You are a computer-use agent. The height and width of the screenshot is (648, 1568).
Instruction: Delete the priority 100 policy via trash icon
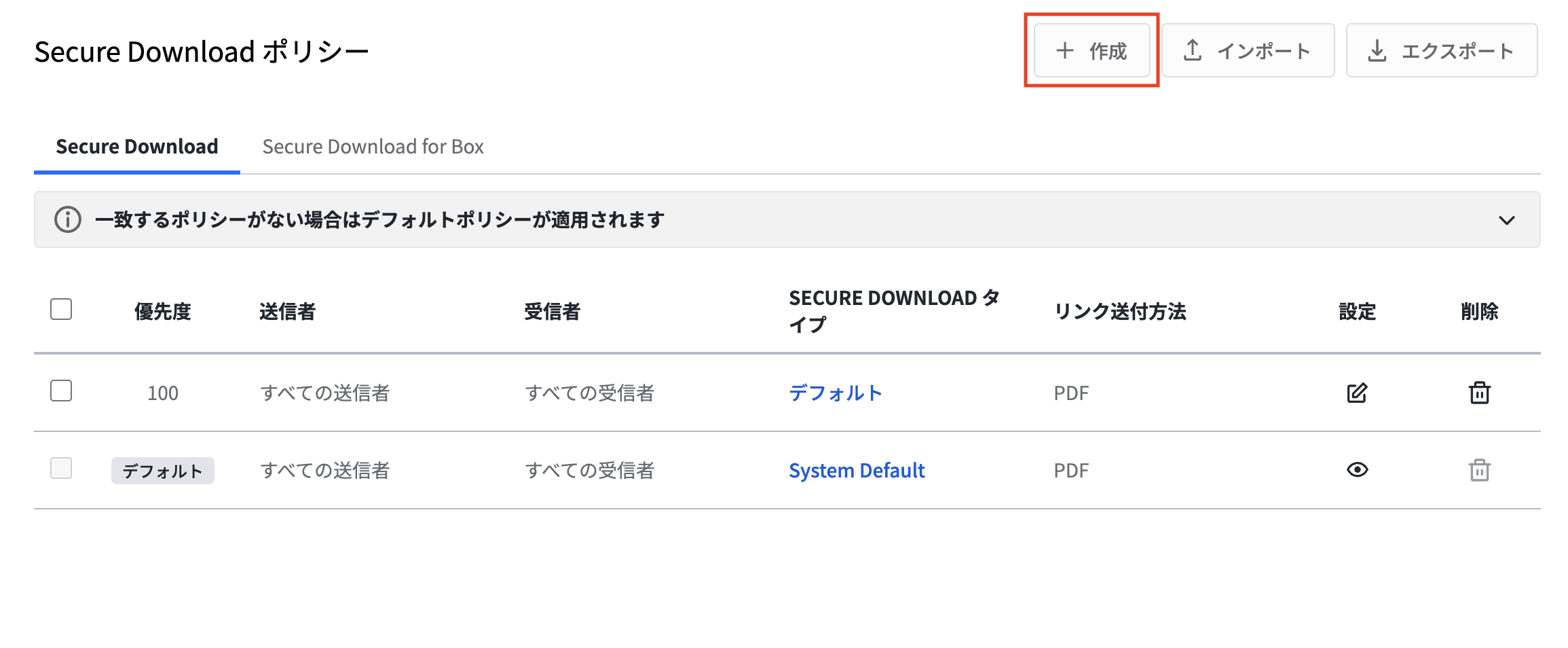point(1480,393)
